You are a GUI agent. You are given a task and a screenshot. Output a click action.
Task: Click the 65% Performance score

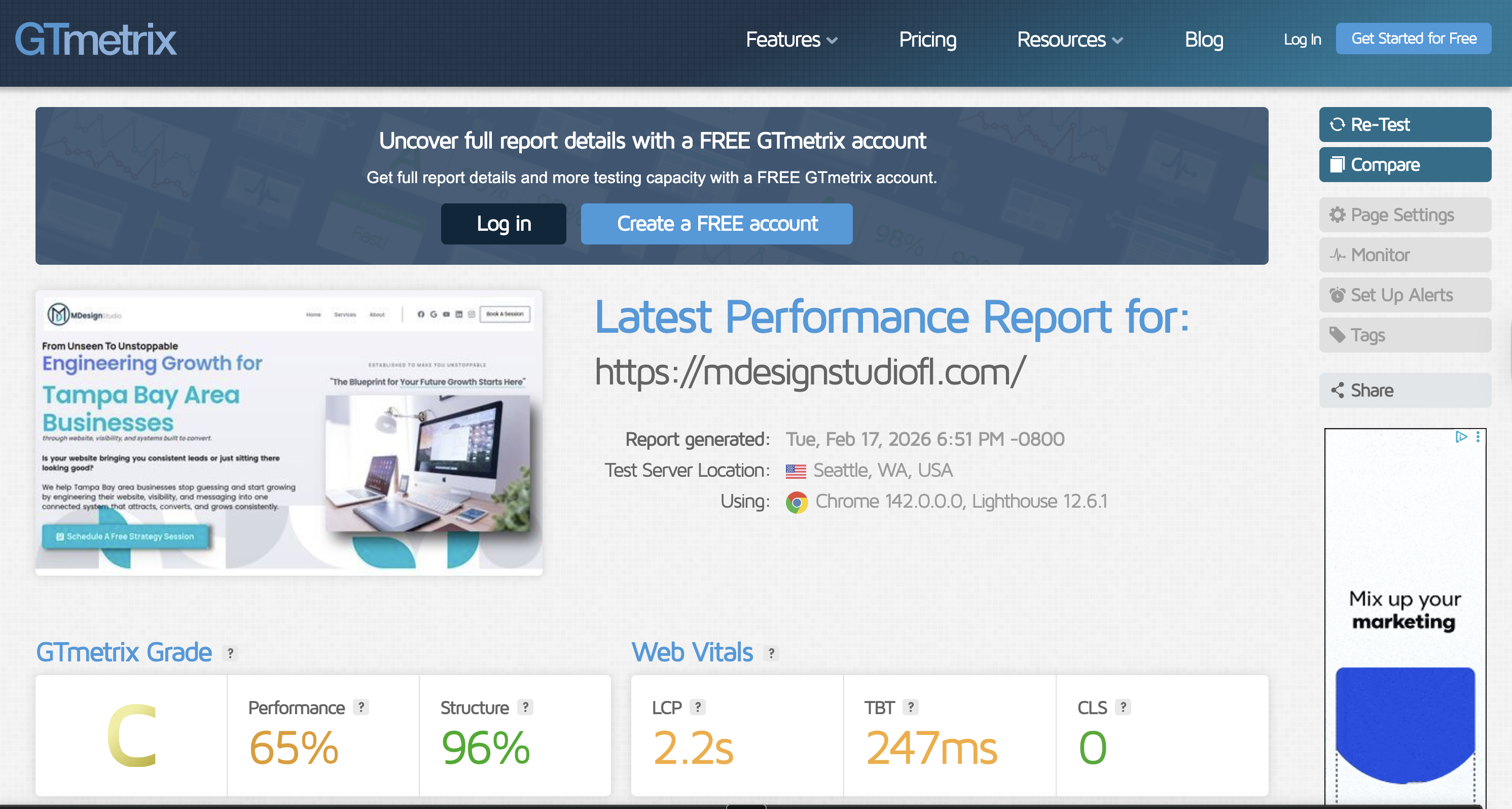tap(294, 748)
